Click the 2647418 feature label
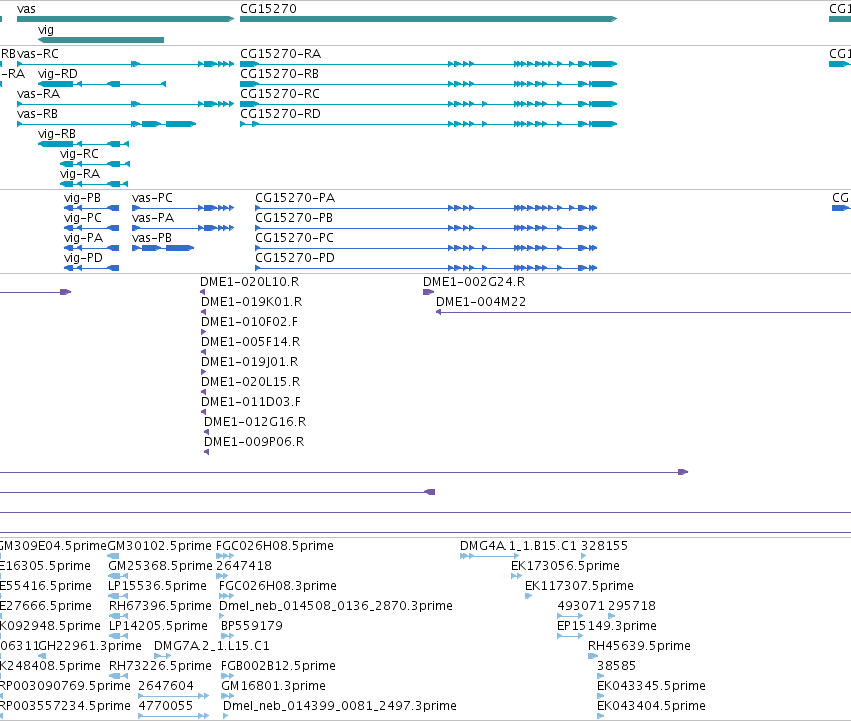 [x=244, y=566]
